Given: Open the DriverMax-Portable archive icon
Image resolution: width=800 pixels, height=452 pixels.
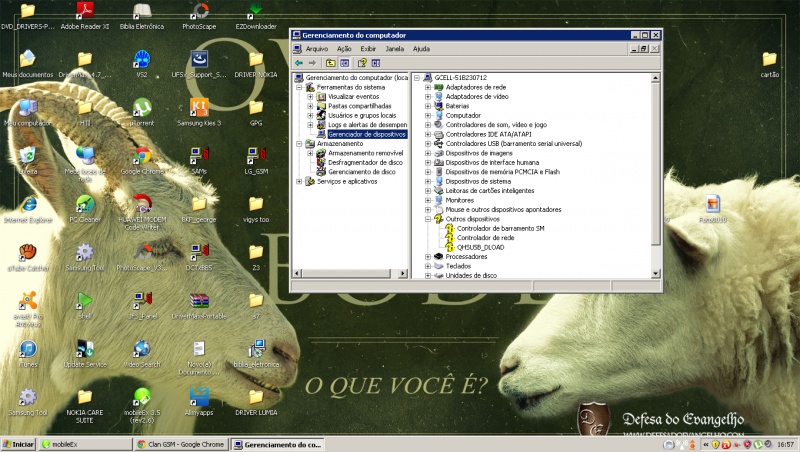Looking at the screenshot, I should point(199,306).
